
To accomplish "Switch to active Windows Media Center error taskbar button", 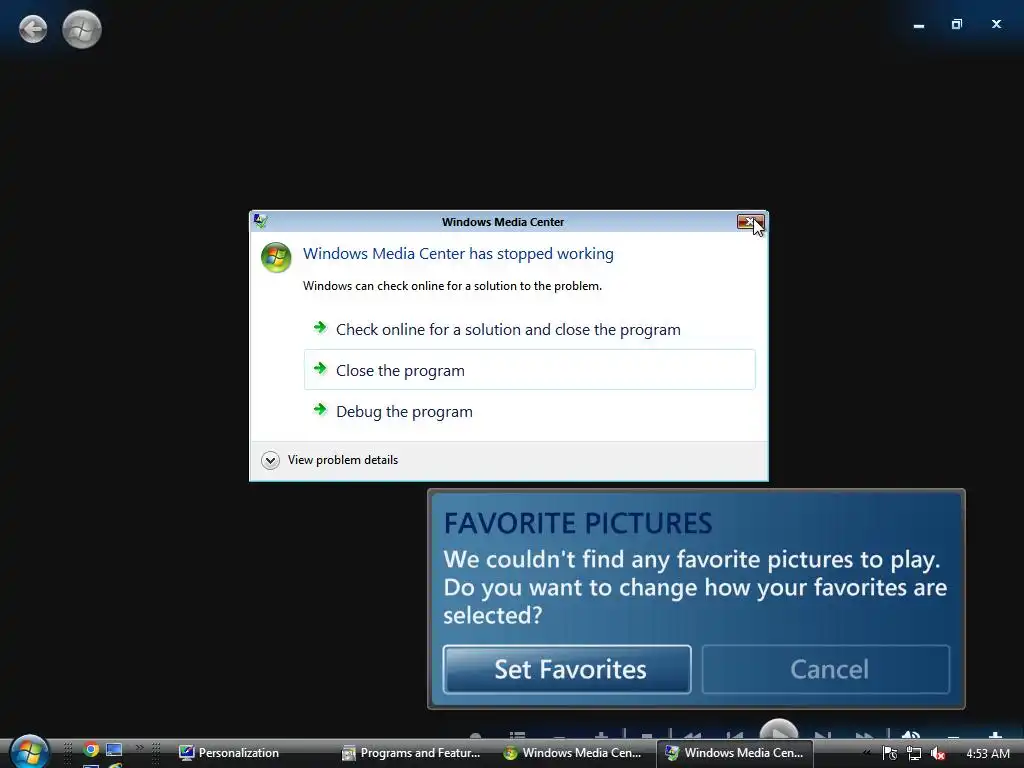I will pyautogui.click(x=735, y=753).
